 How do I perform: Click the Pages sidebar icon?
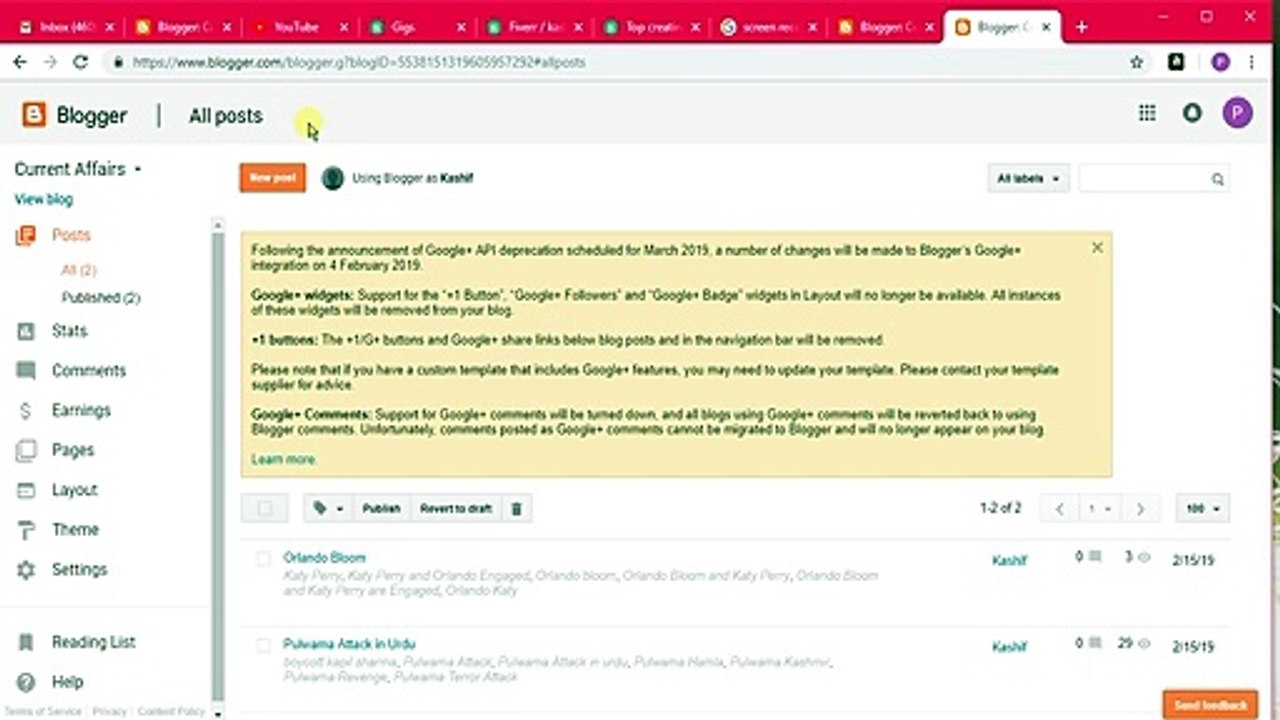tap(26, 451)
